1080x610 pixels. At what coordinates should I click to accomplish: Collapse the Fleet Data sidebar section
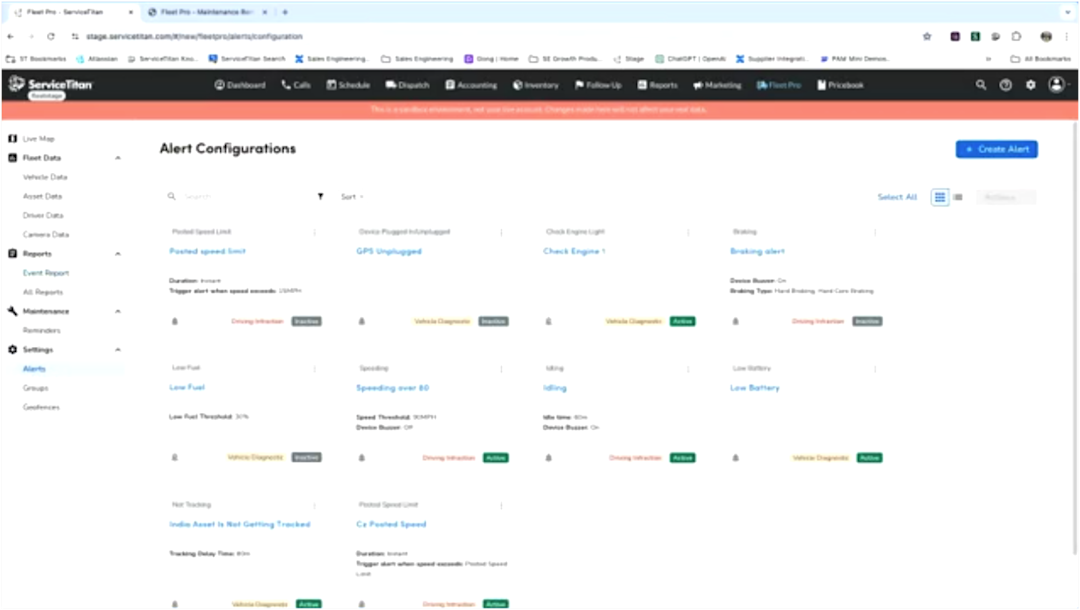tap(118, 158)
